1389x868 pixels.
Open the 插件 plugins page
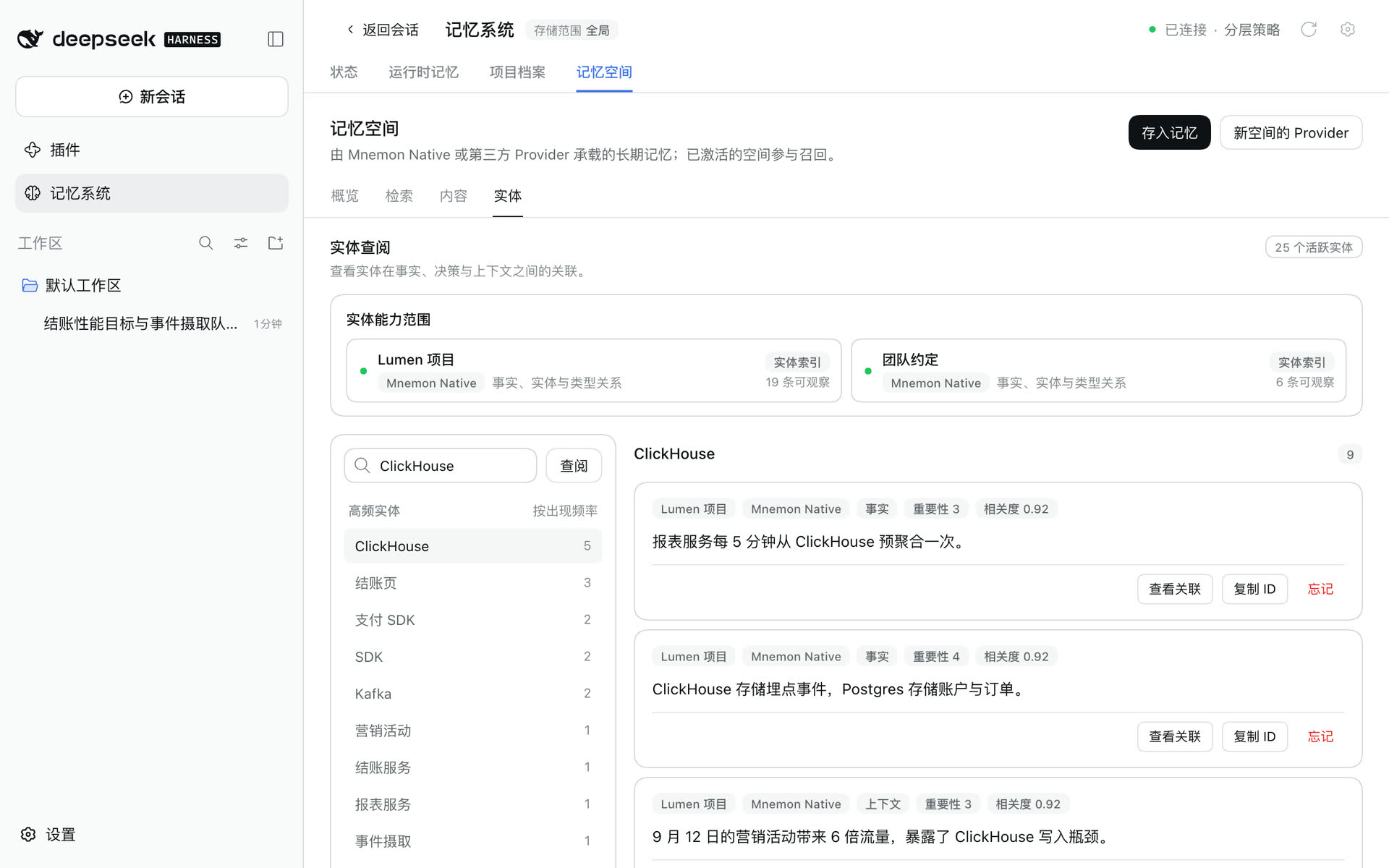click(x=152, y=150)
